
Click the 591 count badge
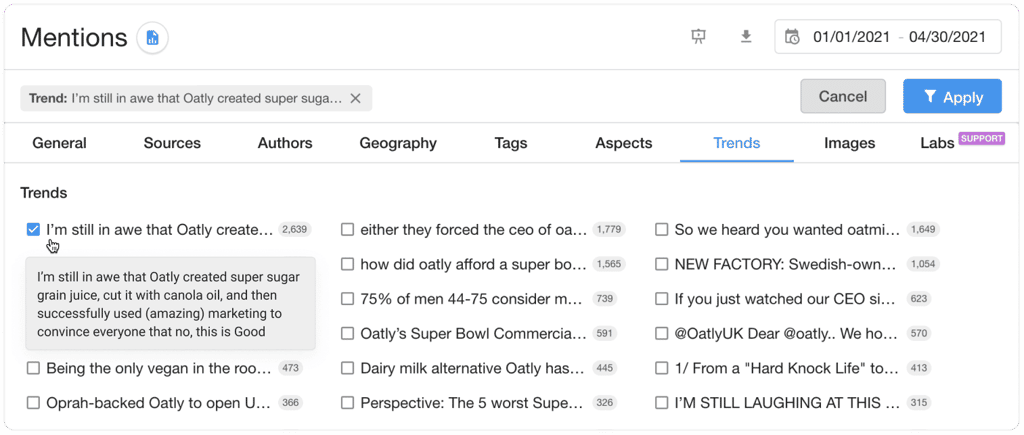605,334
